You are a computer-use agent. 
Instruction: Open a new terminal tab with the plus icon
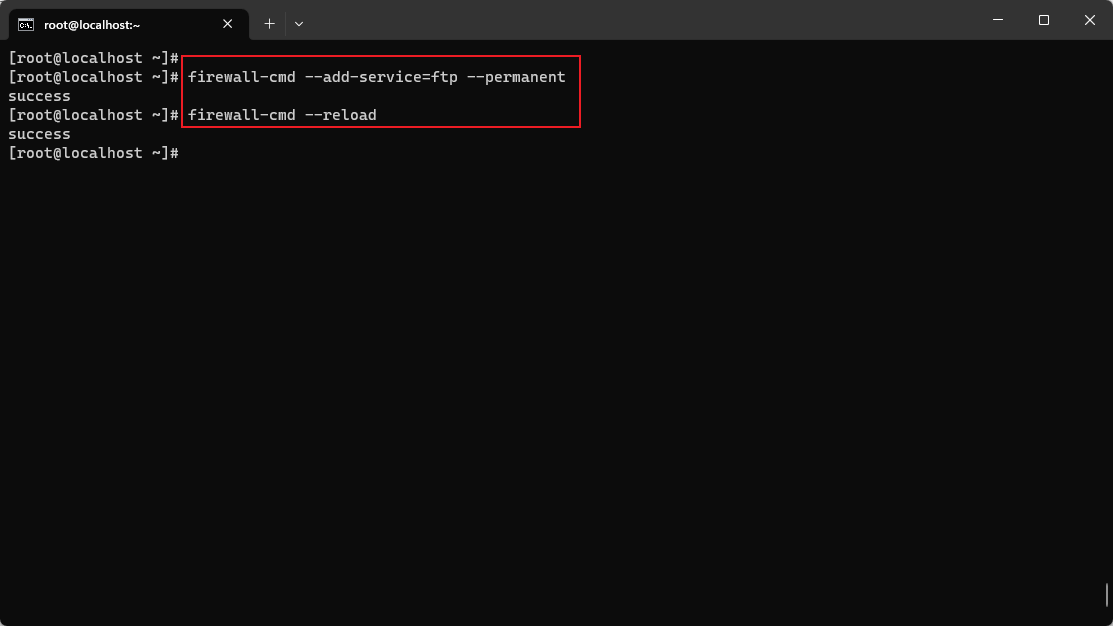268,23
